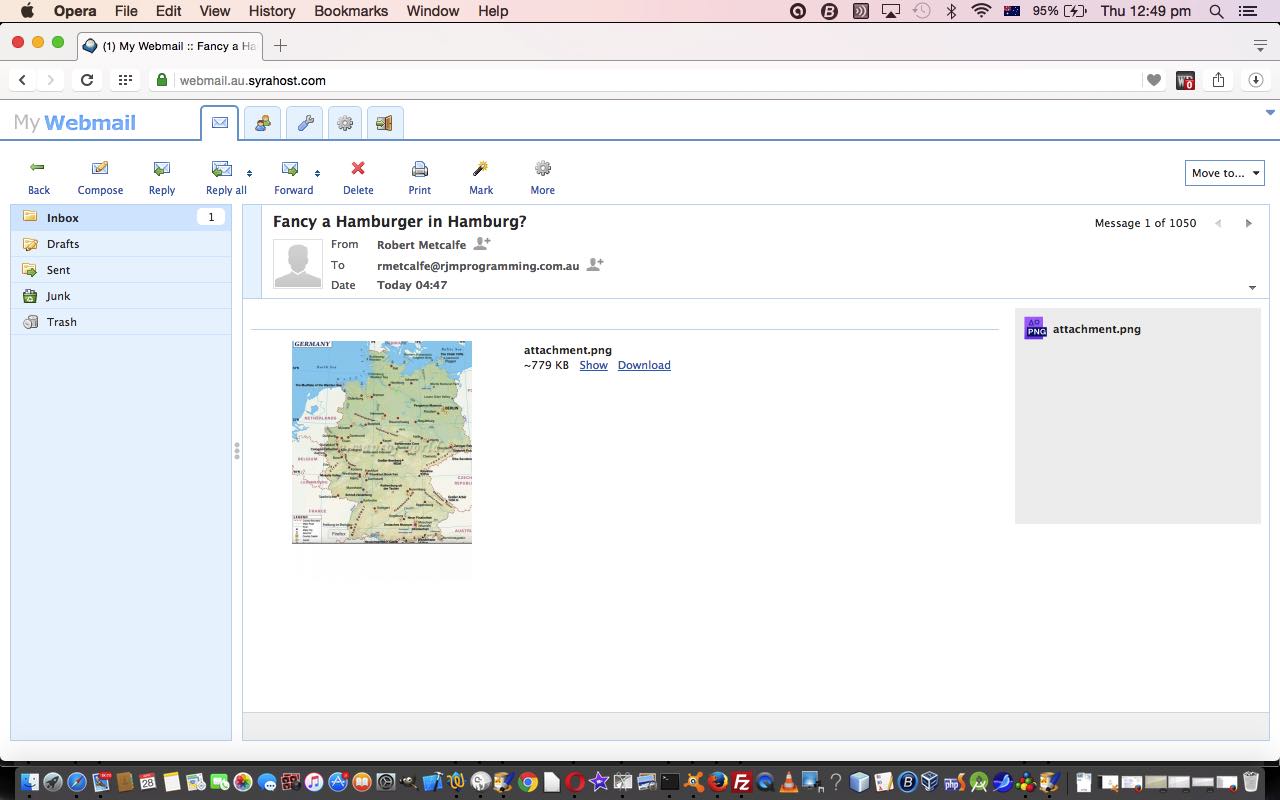The height and width of the screenshot is (800, 1280).
Task: Click the Logout door tab icon
Action: tap(385, 123)
